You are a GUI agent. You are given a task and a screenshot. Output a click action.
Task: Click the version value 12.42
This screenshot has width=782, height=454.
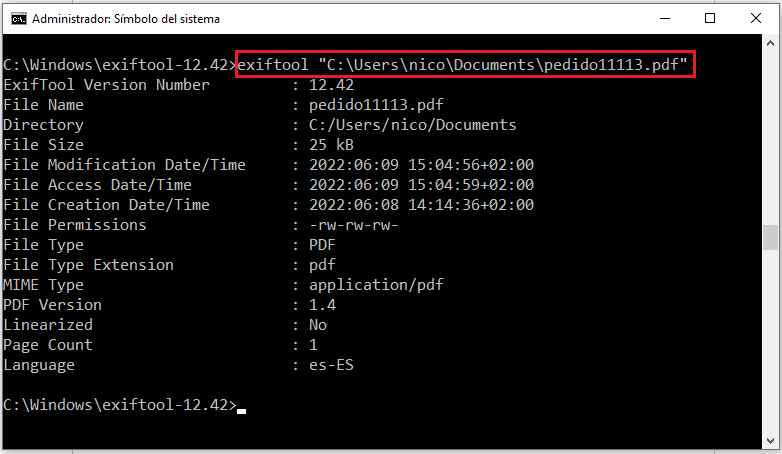[x=331, y=85]
